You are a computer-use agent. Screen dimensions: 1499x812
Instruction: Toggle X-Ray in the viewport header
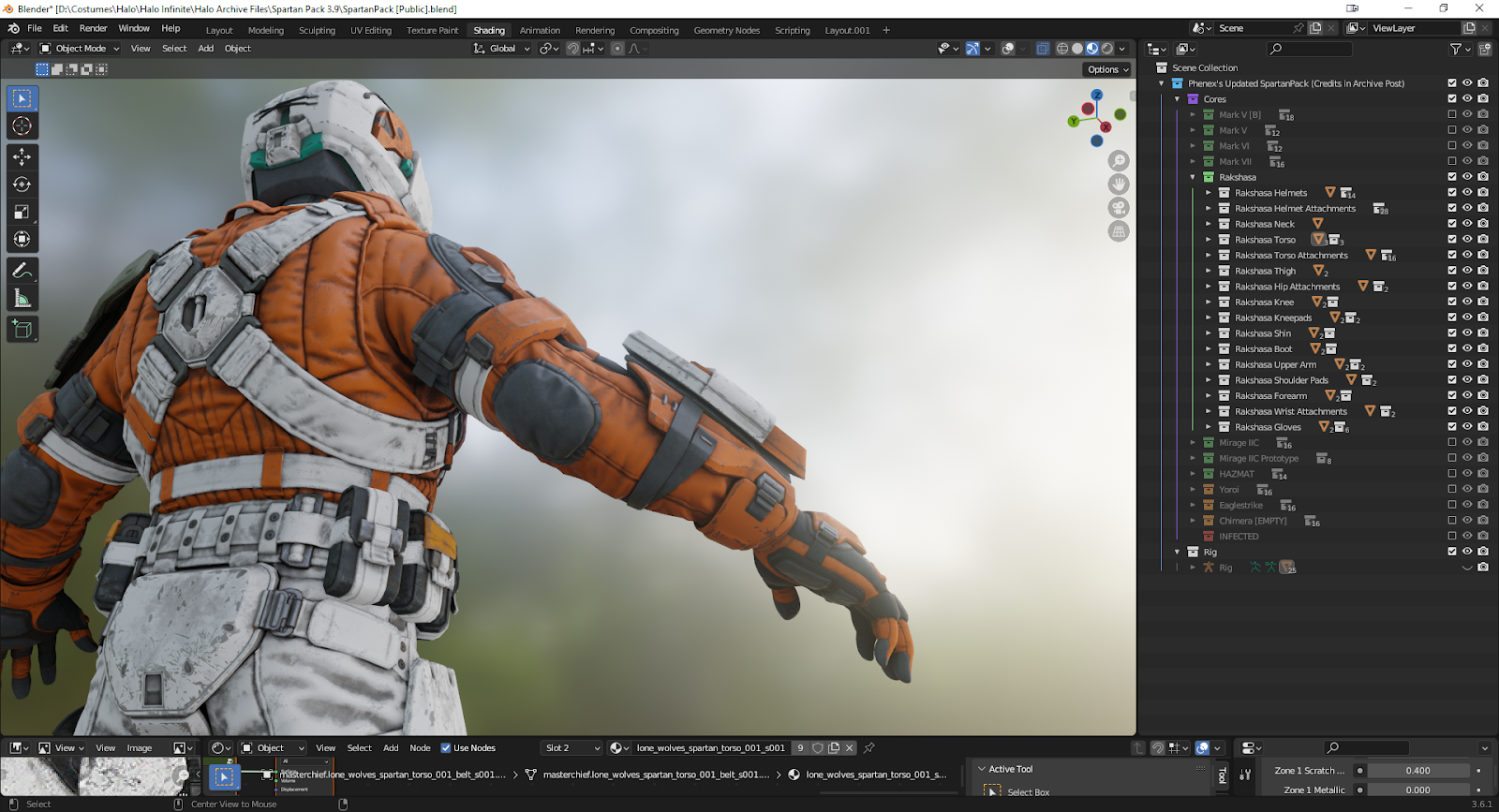pos(1043,49)
